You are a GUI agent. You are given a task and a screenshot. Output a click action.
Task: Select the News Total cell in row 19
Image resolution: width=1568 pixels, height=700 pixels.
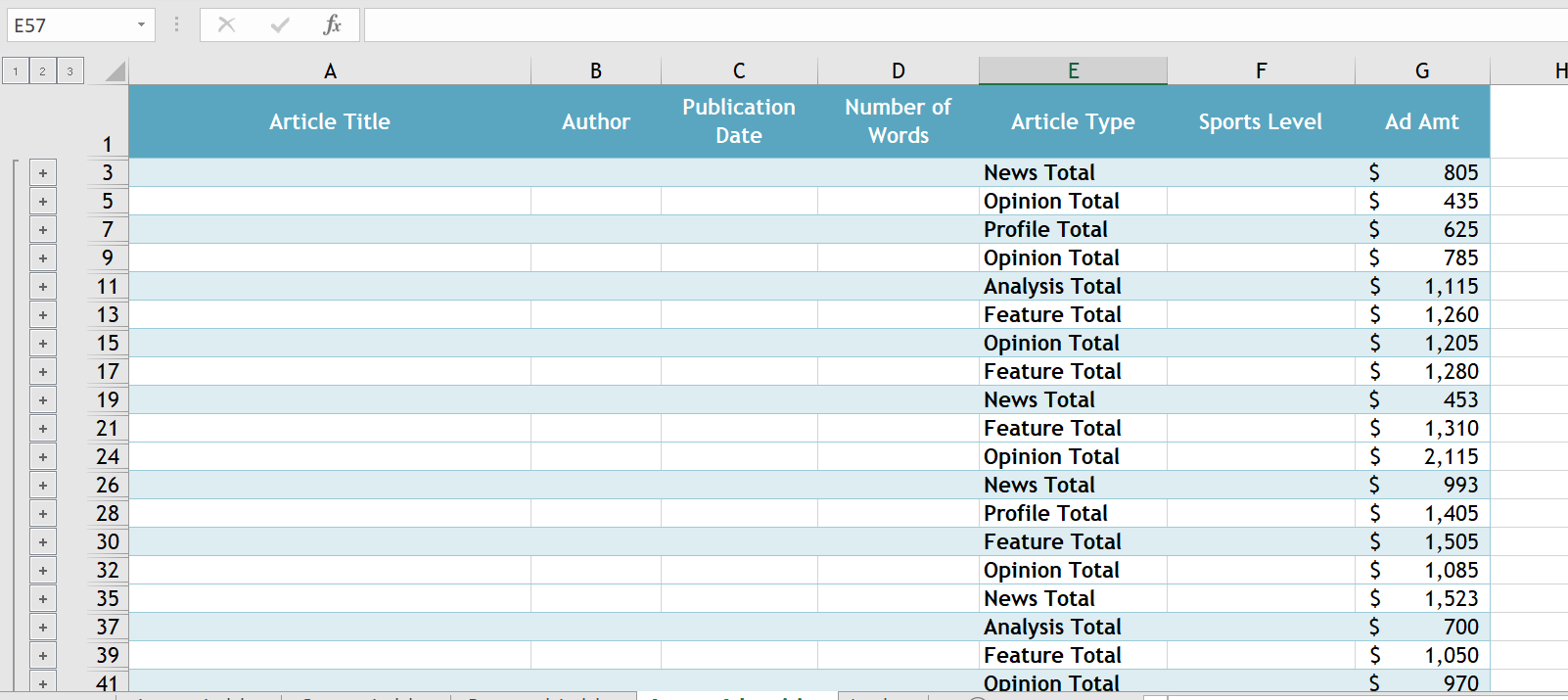click(x=1073, y=400)
